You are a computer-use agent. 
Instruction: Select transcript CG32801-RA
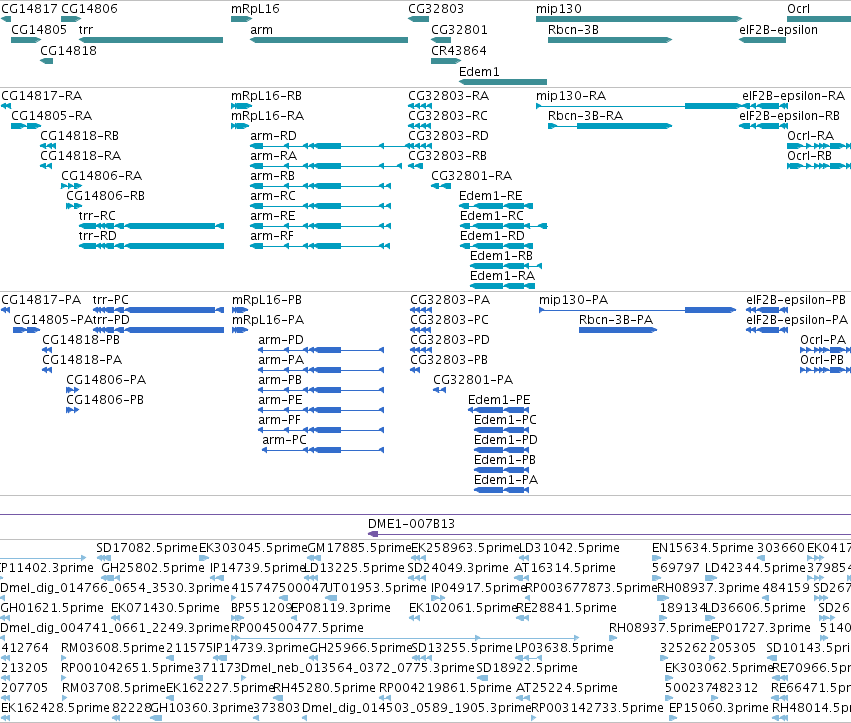point(441,186)
